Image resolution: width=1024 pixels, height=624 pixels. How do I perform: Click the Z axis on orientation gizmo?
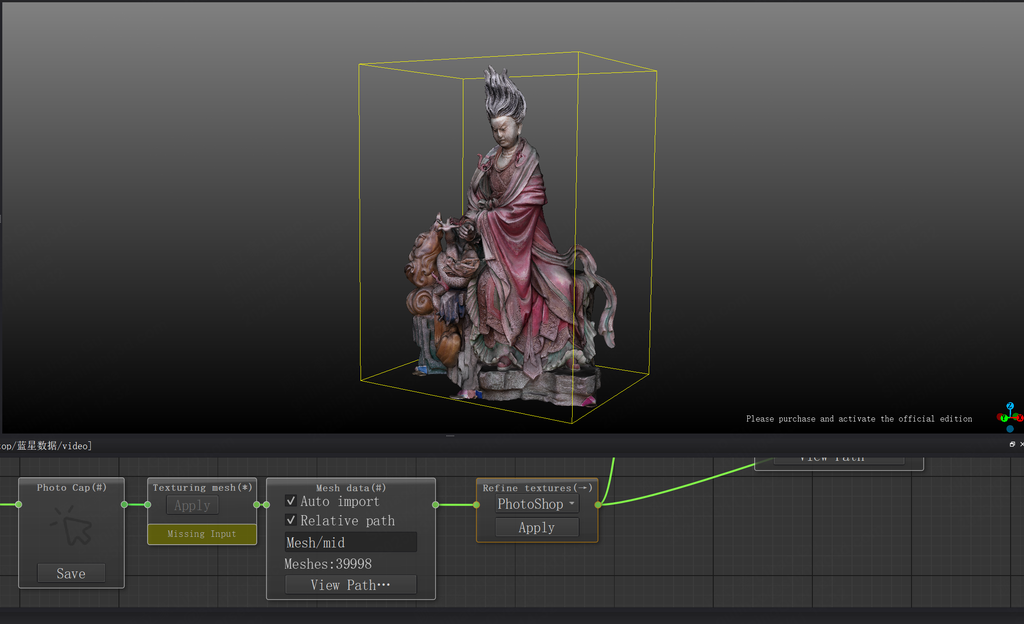pyautogui.click(x=1010, y=407)
